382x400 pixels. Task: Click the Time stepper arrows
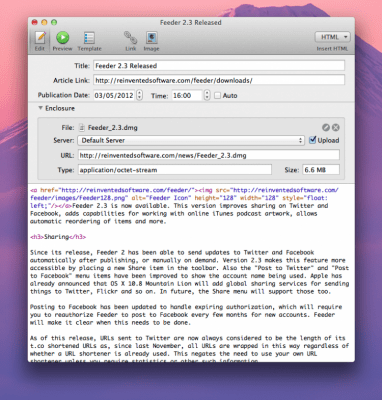click(x=207, y=95)
